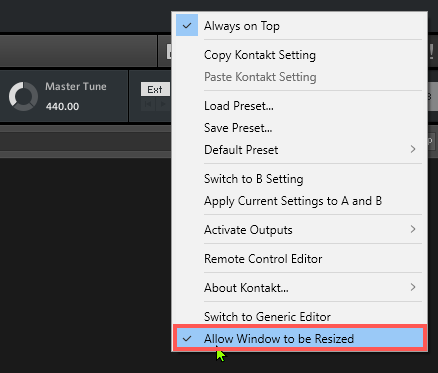
Task: Click the small play transport icon
Action: pyautogui.click(x=163, y=104)
